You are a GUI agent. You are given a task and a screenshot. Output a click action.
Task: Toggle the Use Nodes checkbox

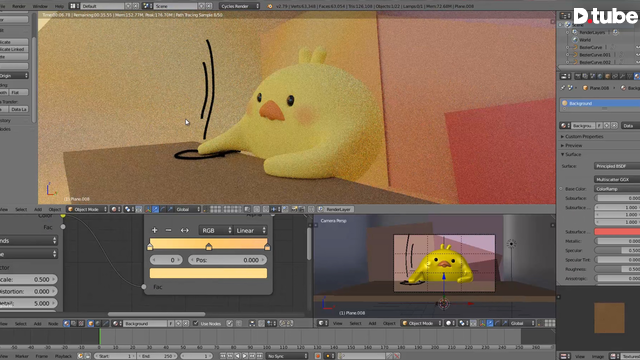[x=196, y=323]
